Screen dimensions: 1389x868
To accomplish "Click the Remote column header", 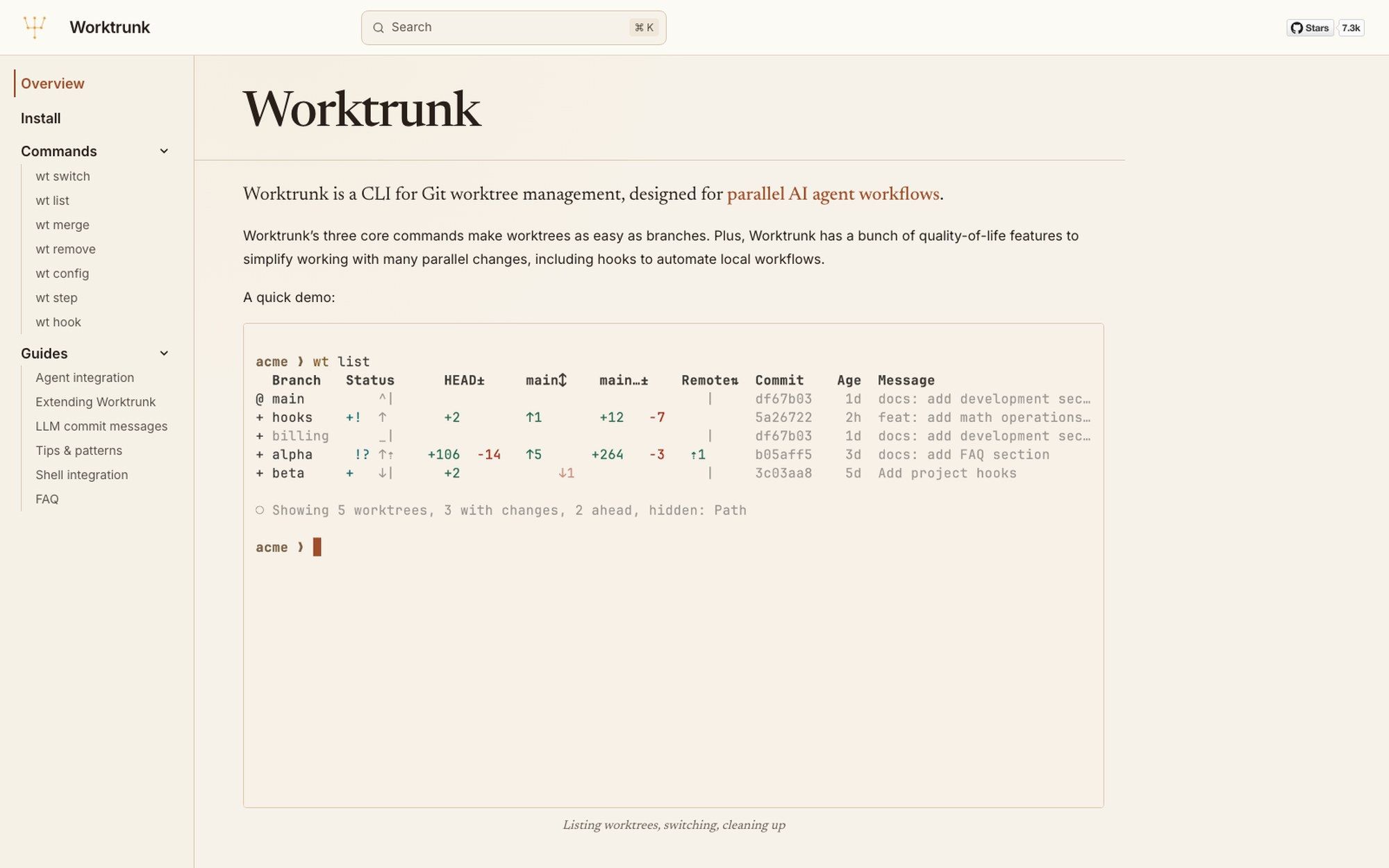I will 710,381.
